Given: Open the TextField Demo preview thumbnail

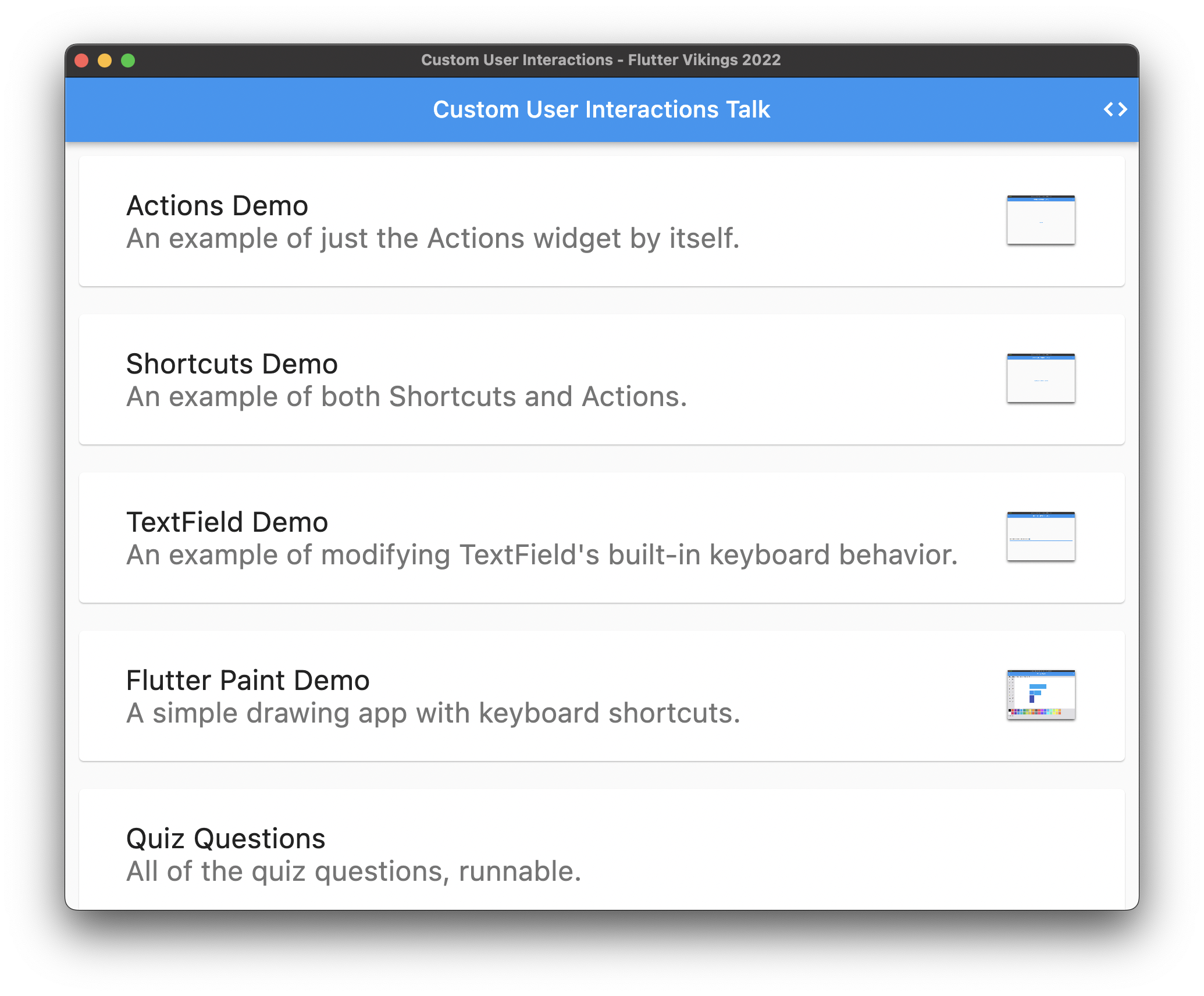Looking at the screenshot, I should tap(1041, 536).
